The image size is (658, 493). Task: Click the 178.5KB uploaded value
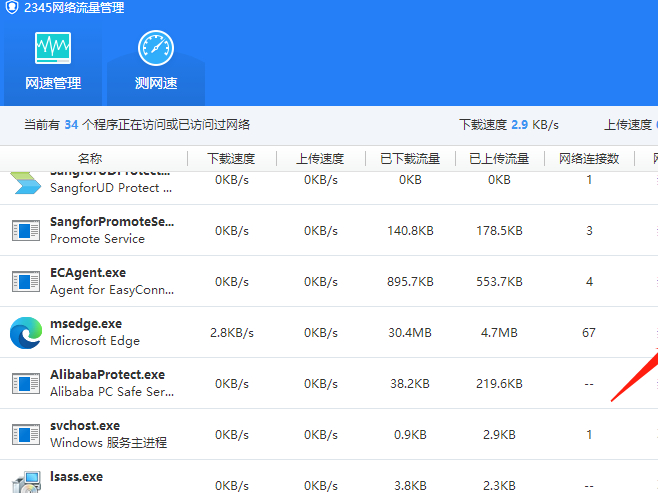(499, 231)
